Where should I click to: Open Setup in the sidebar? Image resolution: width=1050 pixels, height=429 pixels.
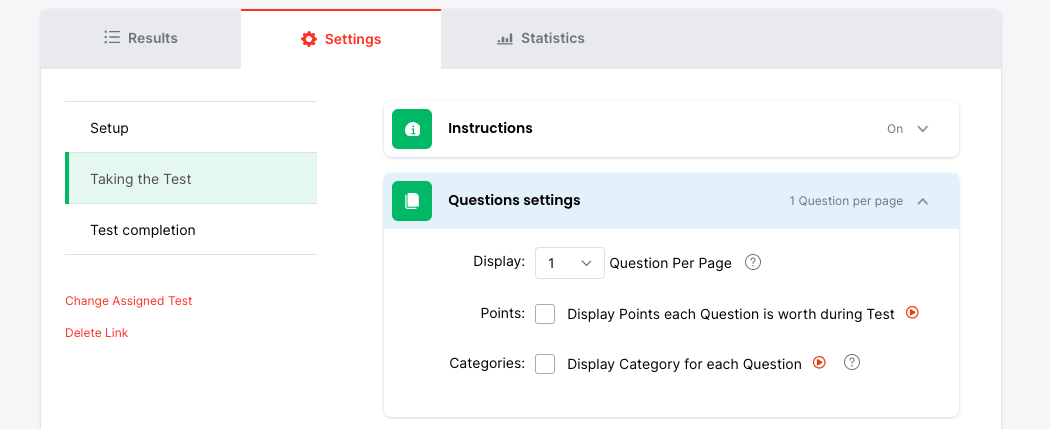[x=110, y=128]
